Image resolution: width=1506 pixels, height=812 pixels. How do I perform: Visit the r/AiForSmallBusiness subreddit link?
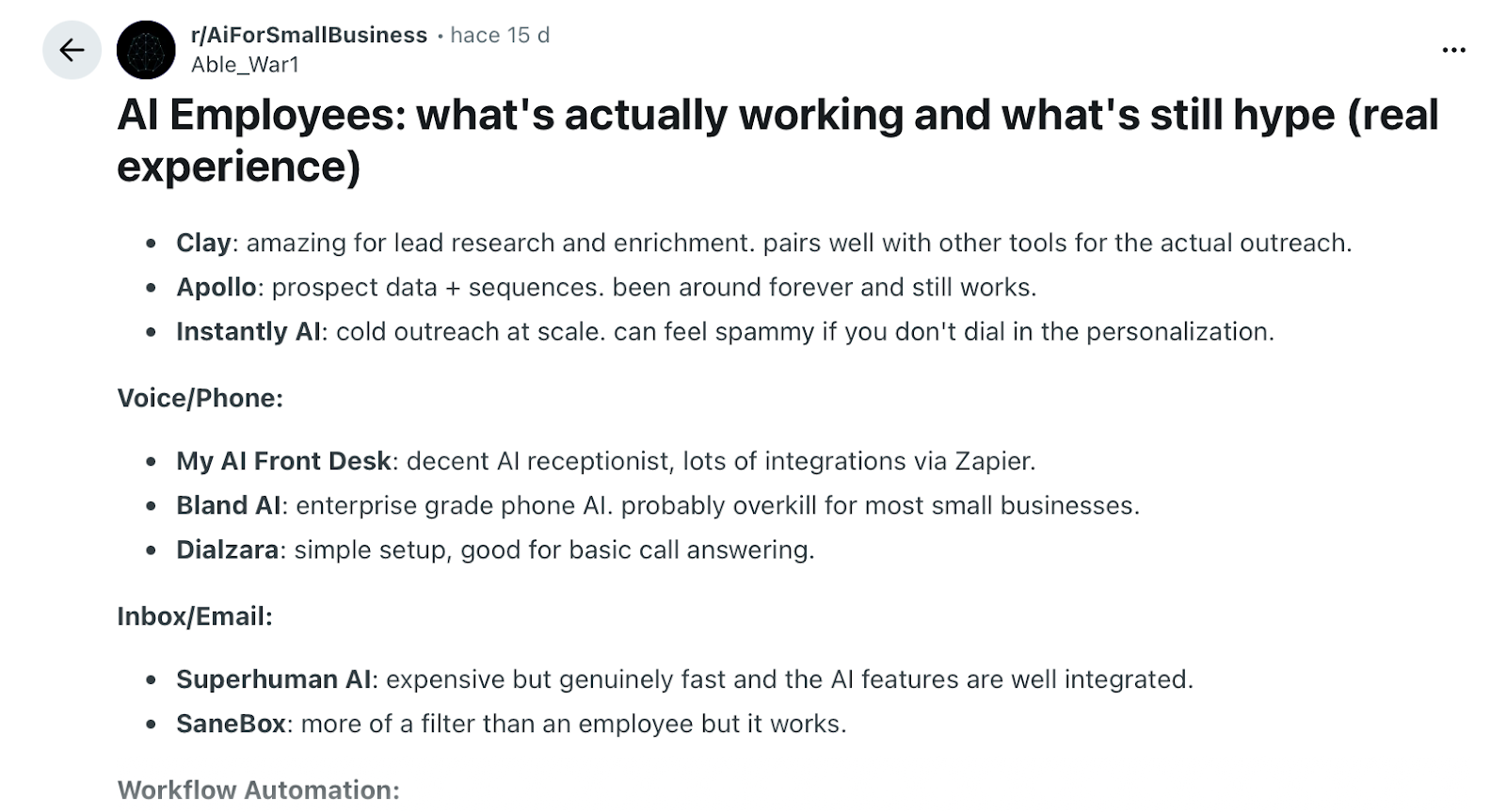[309, 36]
